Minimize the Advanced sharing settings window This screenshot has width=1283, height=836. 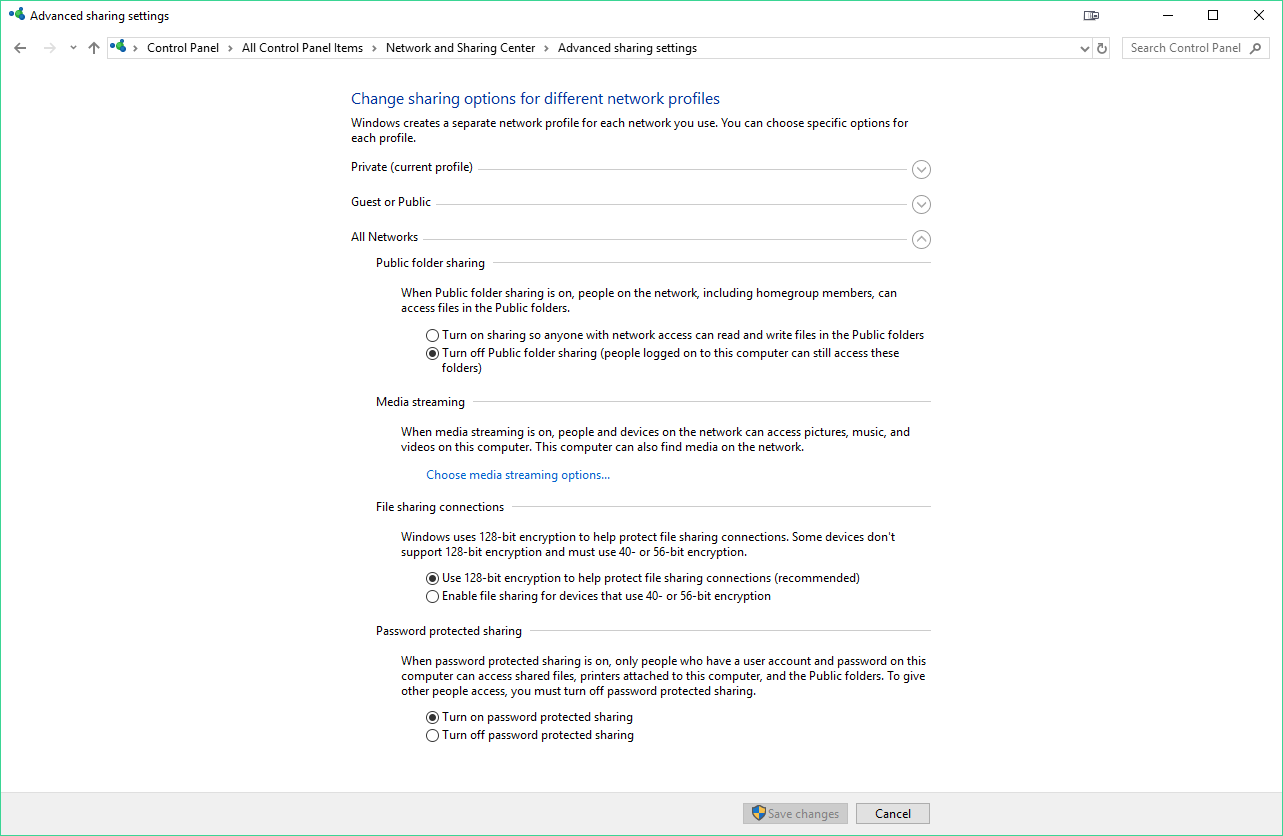point(1167,15)
